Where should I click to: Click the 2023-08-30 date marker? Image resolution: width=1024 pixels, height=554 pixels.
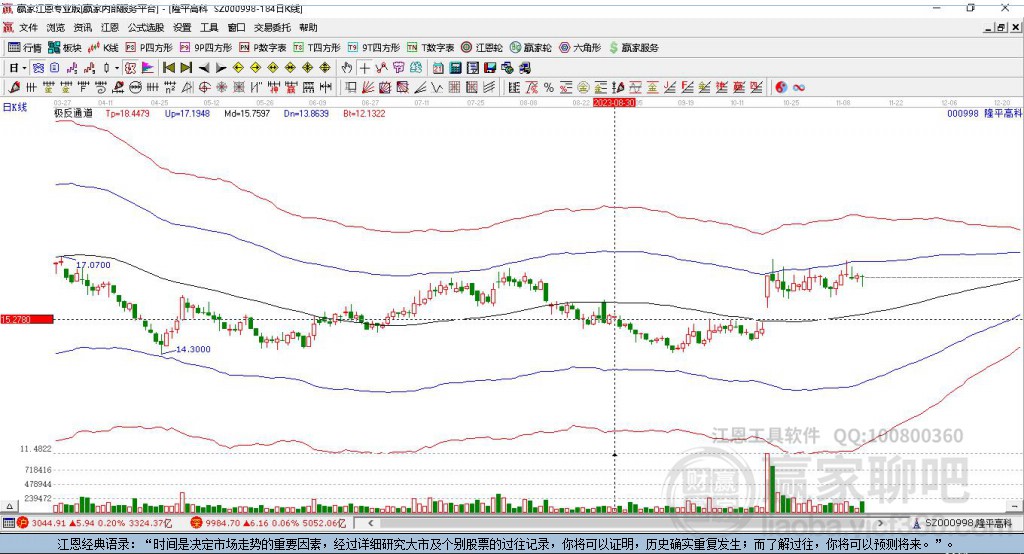(x=614, y=103)
